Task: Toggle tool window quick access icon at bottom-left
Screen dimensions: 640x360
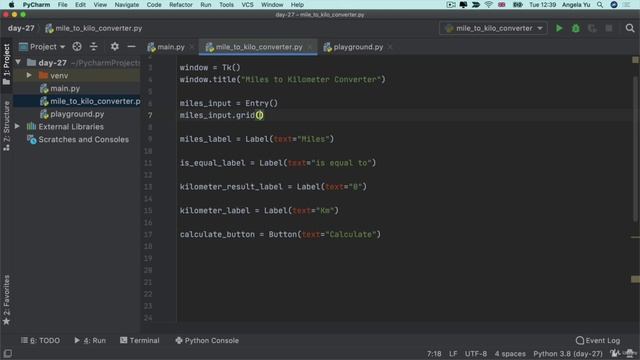Action: (7, 353)
